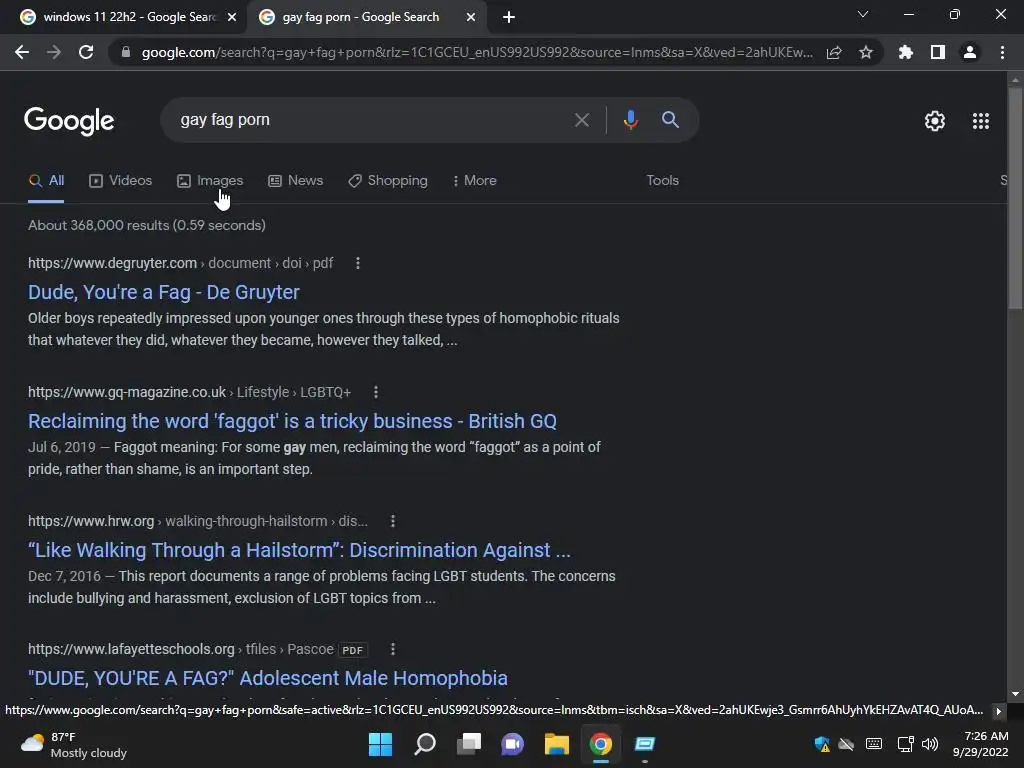Viewport: 1024px width, 768px height.
Task: Click the Google logo
Action: tap(69, 121)
